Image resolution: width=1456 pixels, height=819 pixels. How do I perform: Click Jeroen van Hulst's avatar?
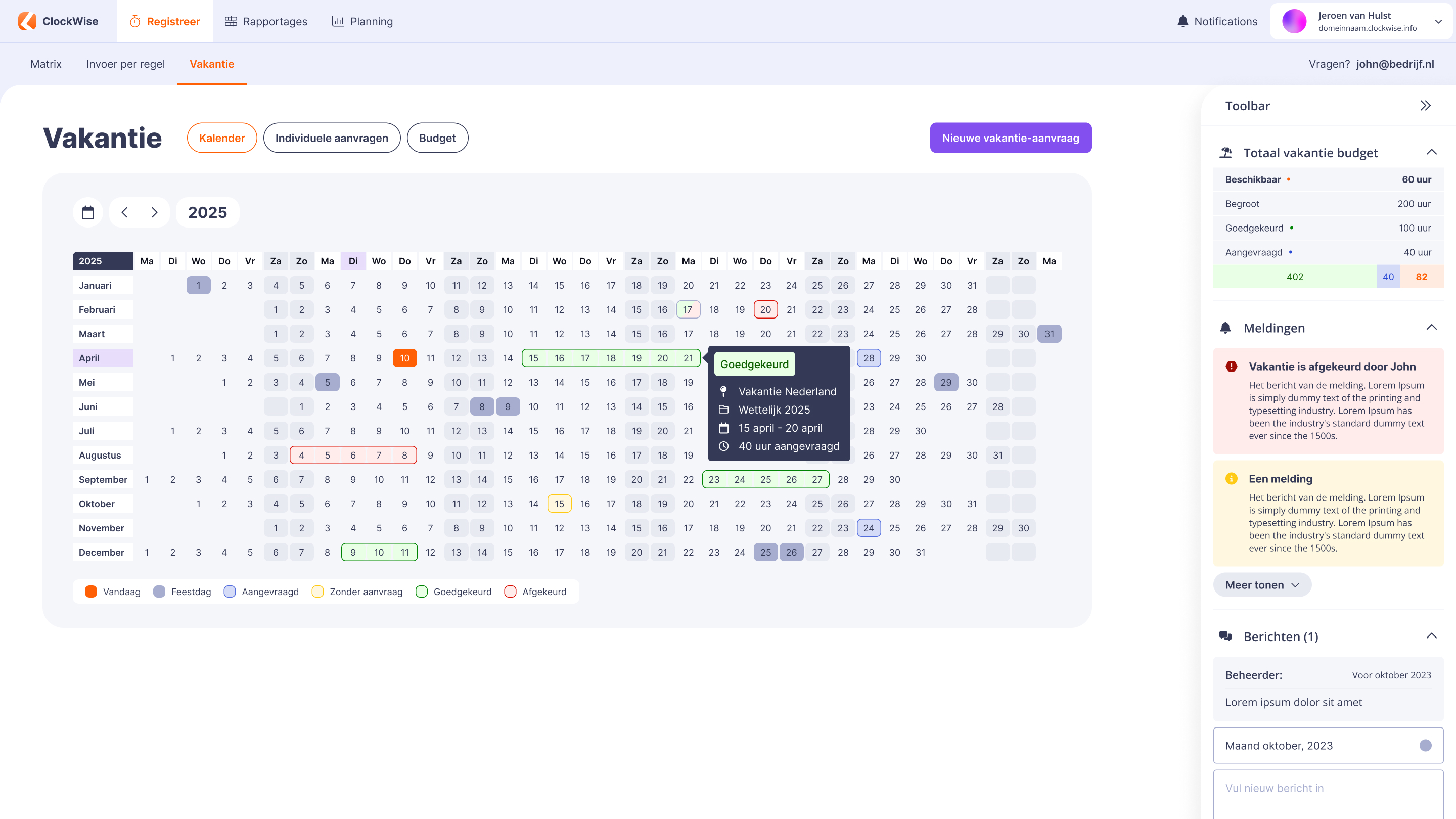pos(1294,21)
